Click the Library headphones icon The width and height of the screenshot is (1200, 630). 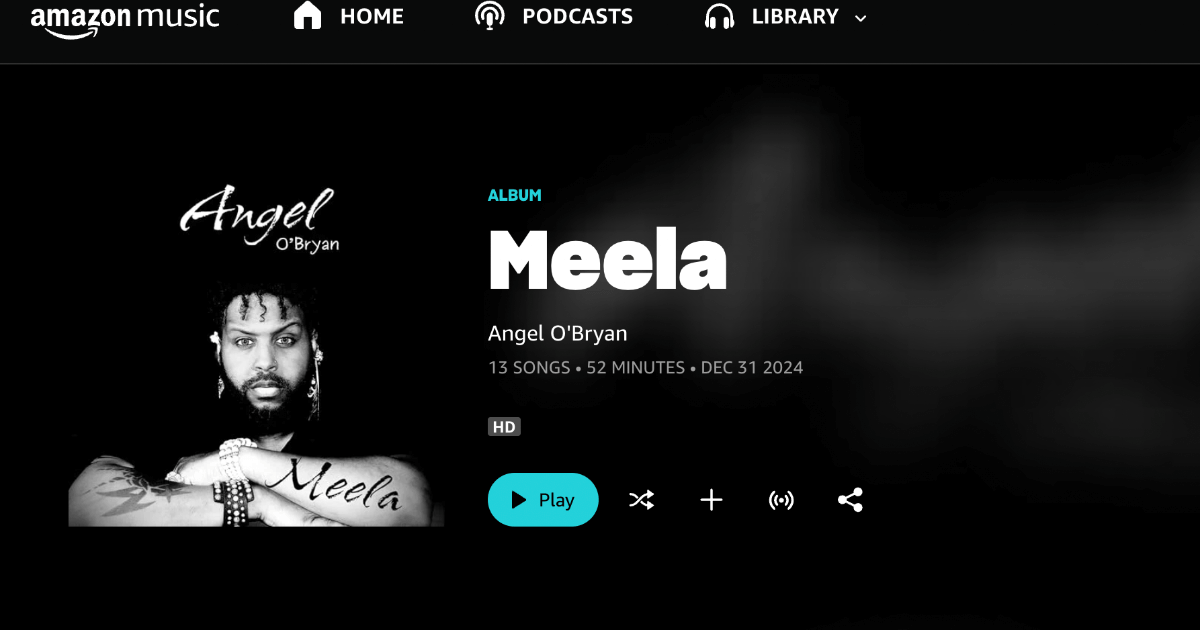[x=719, y=17]
